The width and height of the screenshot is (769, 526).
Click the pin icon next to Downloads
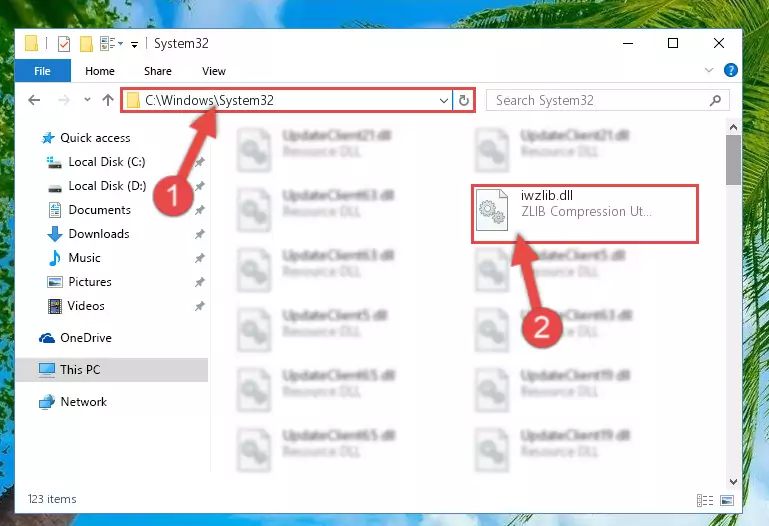point(200,234)
